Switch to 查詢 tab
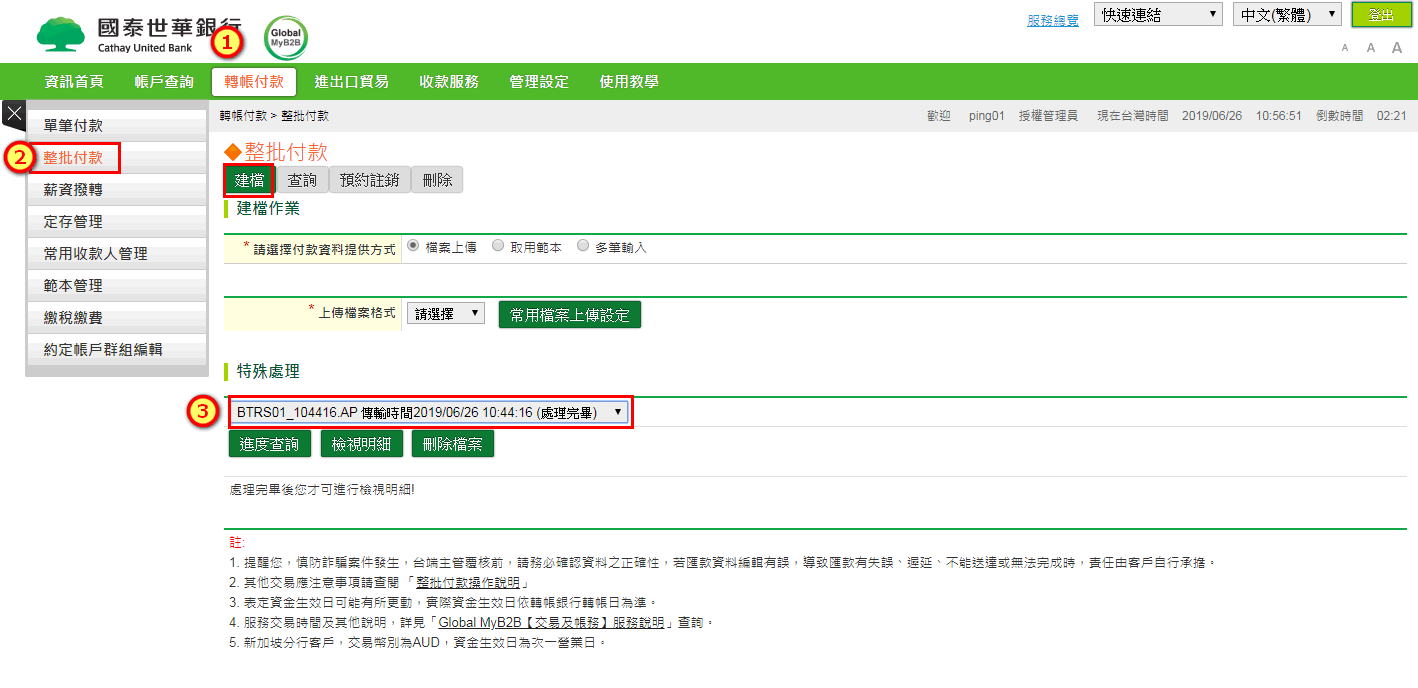Image resolution: width=1418 pixels, height=688 pixels. 302,180
